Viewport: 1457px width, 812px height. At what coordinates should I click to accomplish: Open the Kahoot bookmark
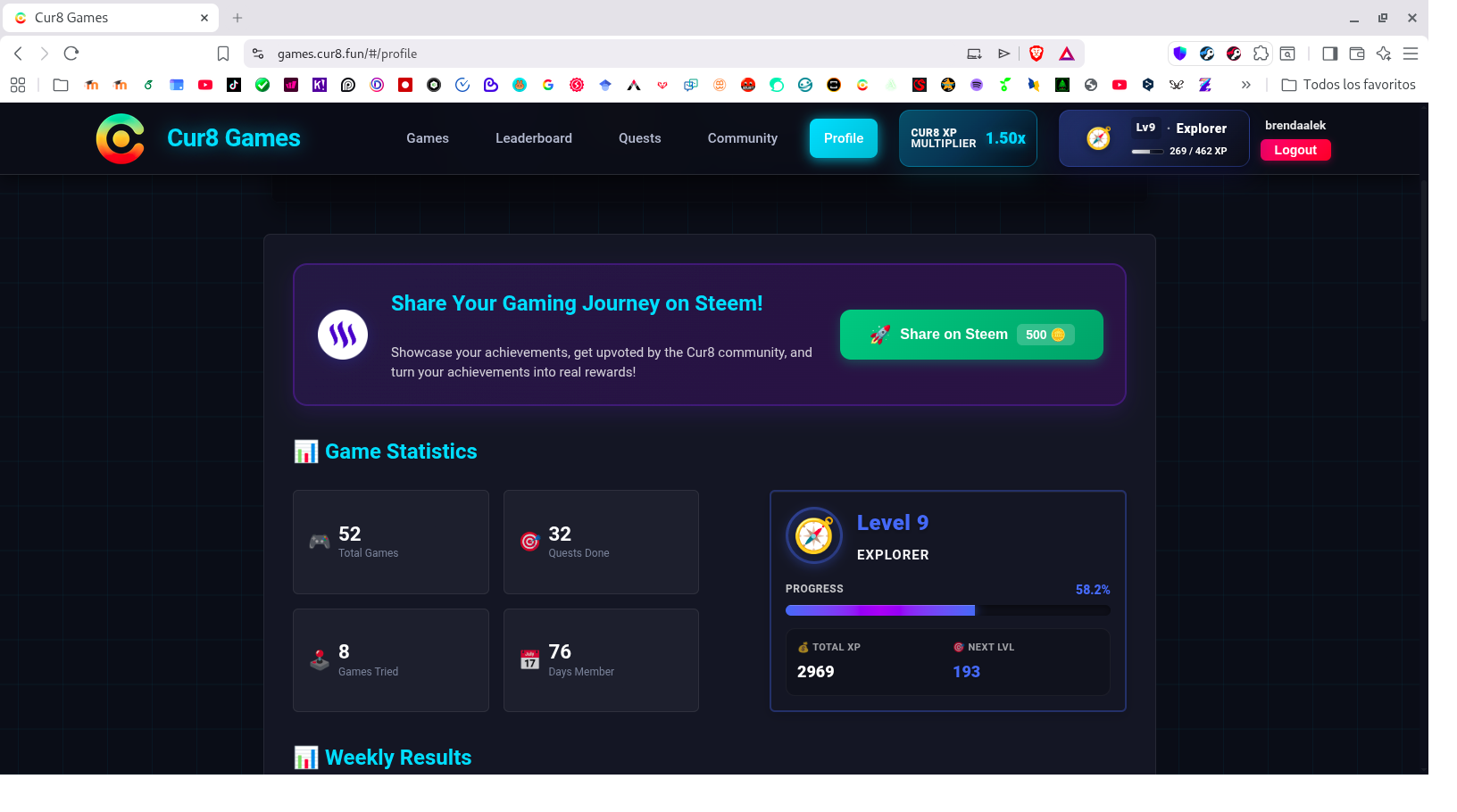click(x=320, y=85)
